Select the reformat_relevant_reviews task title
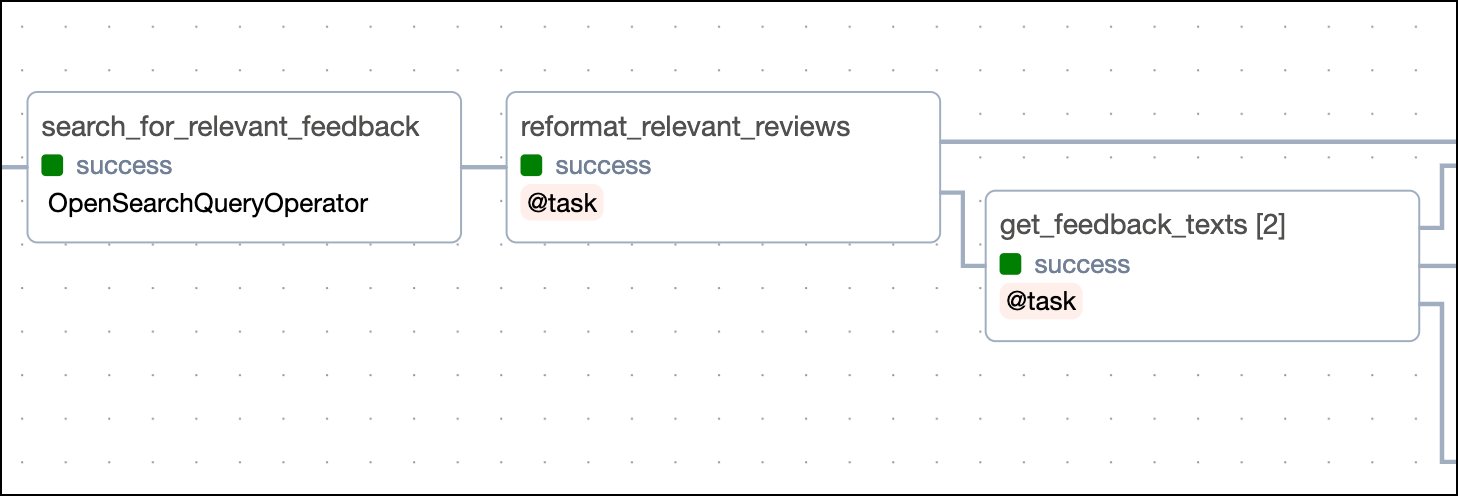 click(685, 127)
